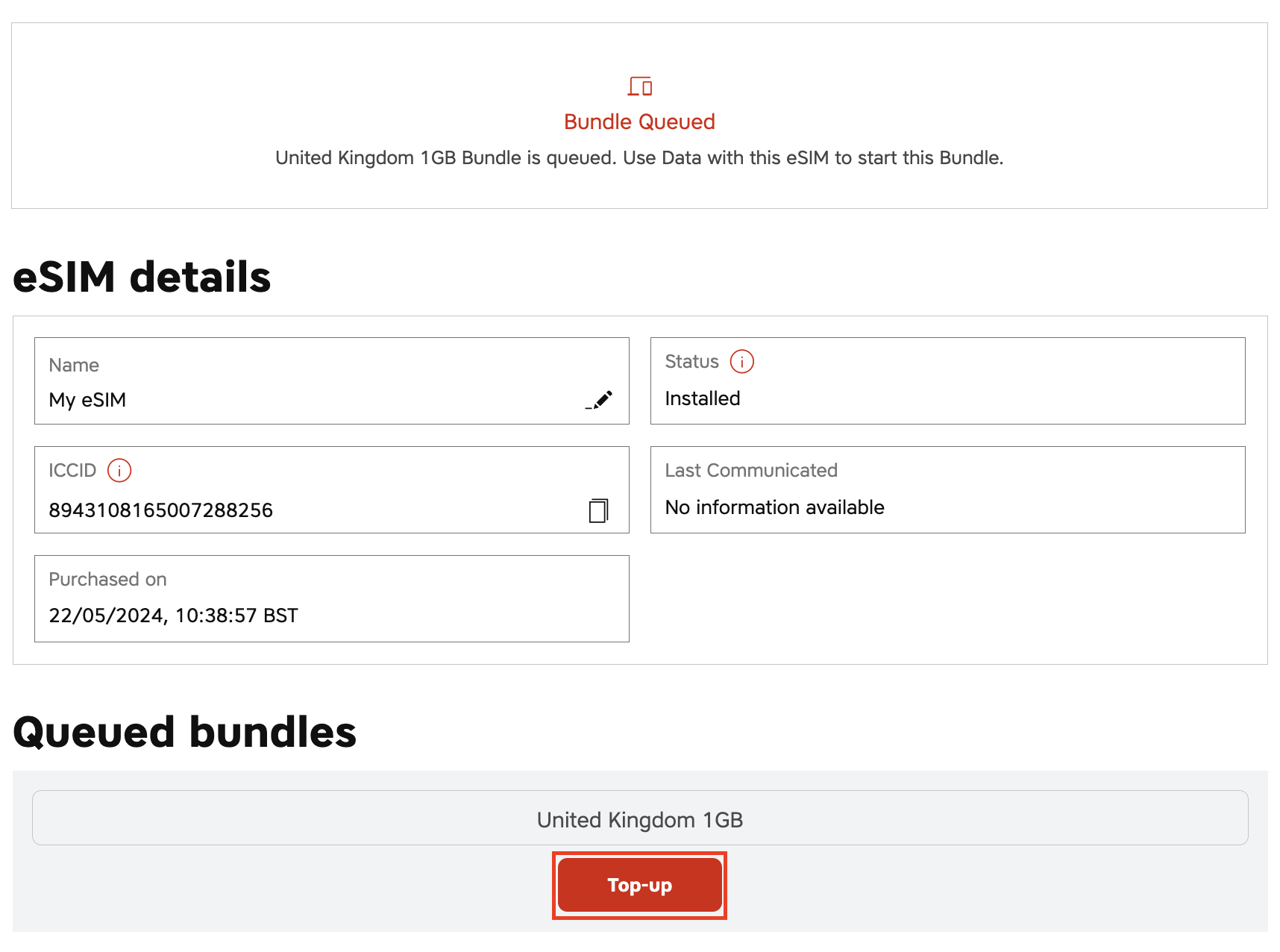The height and width of the screenshot is (952, 1280).
Task: Click the No information available text
Action: pyautogui.click(x=774, y=508)
